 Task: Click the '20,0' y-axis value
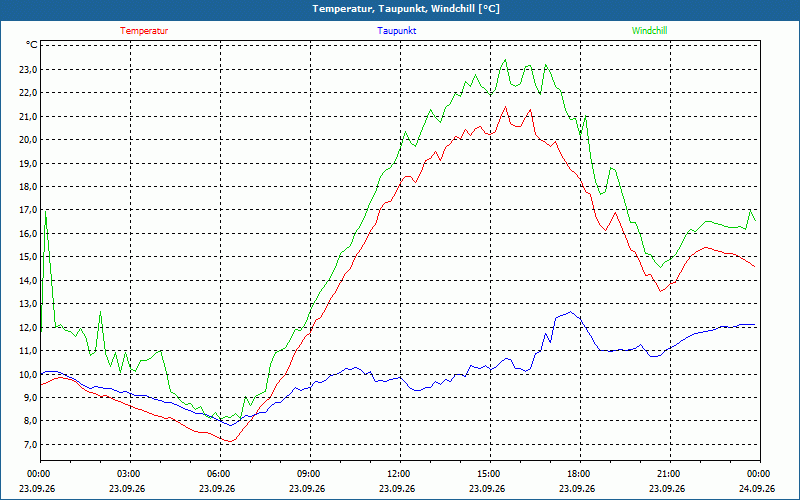(x=28, y=140)
